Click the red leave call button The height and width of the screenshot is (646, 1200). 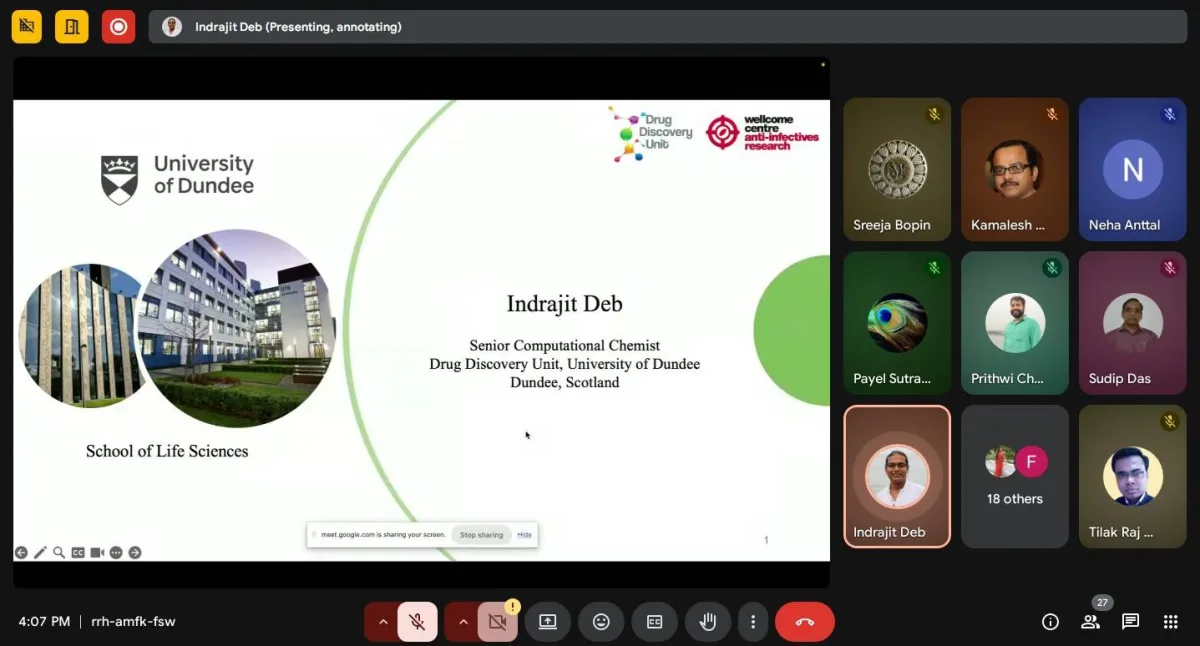click(x=804, y=622)
